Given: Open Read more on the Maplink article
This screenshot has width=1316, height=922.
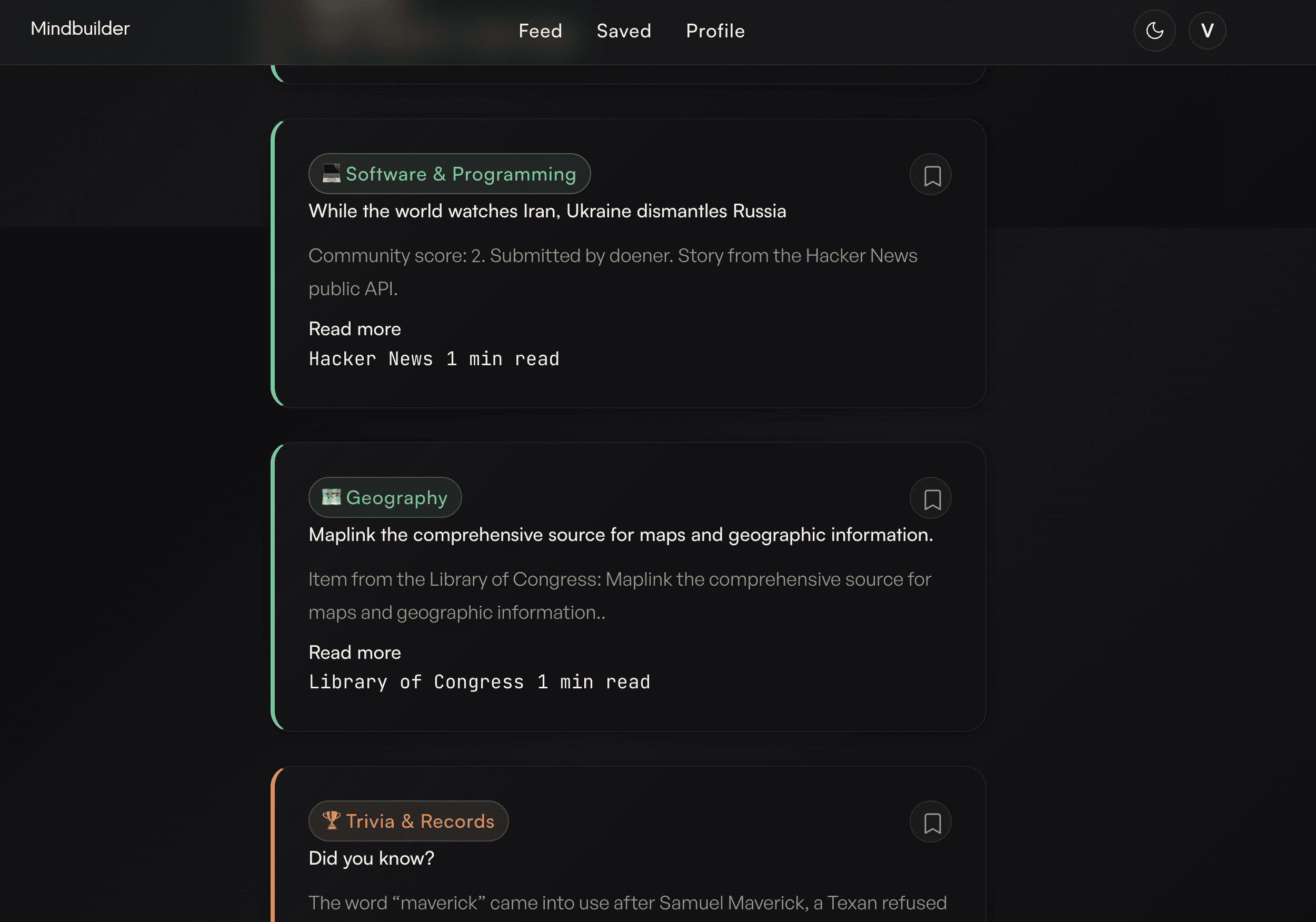Looking at the screenshot, I should click(354, 652).
